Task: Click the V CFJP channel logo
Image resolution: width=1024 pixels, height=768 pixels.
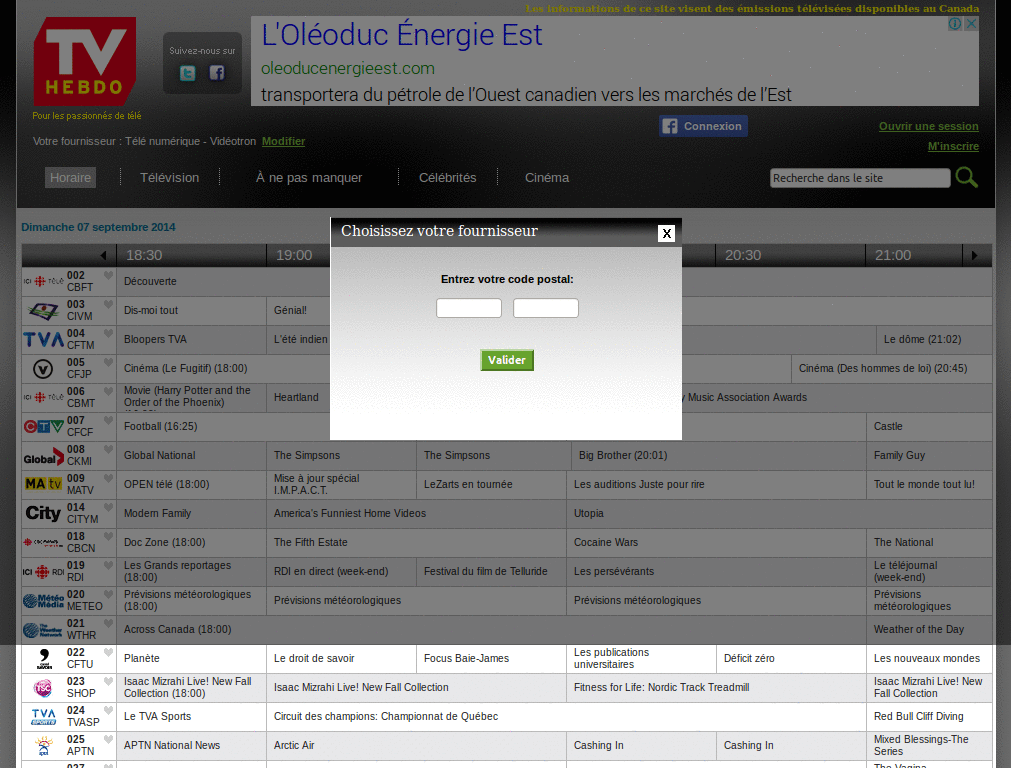Action: (x=43, y=369)
